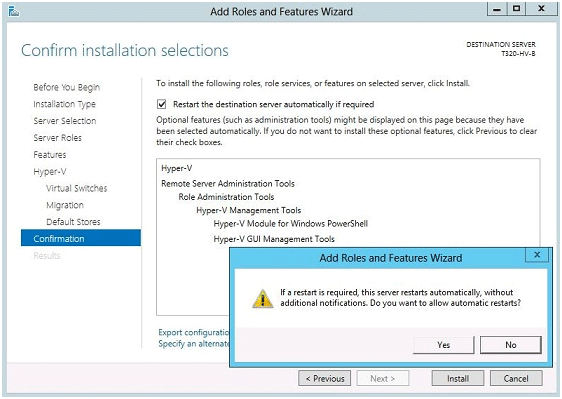The width and height of the screenshot is (562, 399).
Task: Decline automatic restarts with No
Action: coord(511,345)
